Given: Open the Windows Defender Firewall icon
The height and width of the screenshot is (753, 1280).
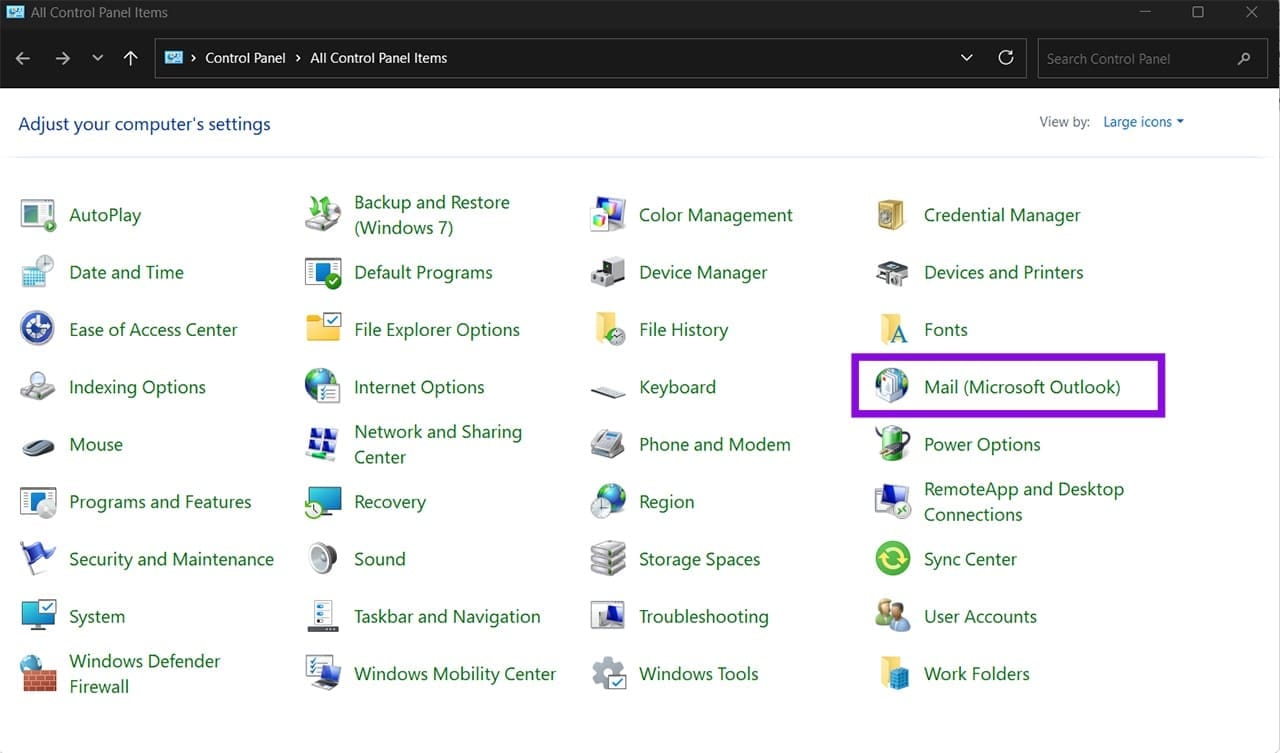Looking at the screenshot, I should point(38,674).
